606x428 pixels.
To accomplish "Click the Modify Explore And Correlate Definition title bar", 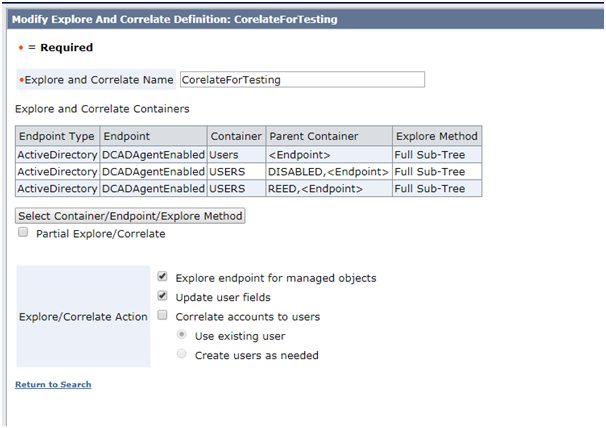I will pyautogui.click(x=305, y=19).
